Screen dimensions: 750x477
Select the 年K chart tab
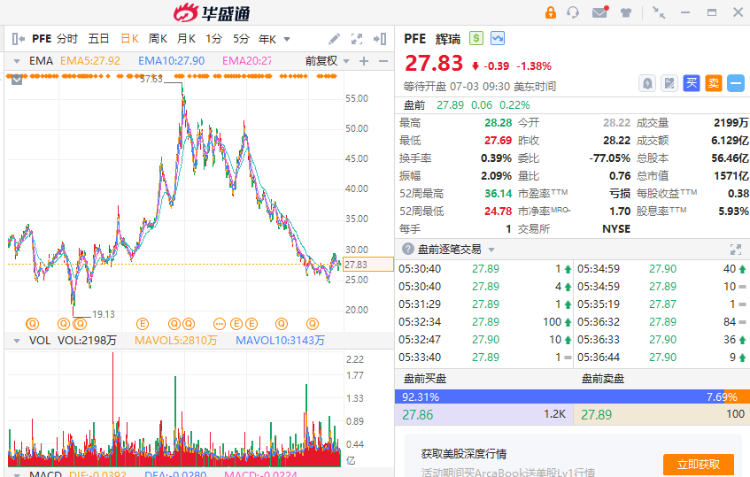(x=267, y=39)
